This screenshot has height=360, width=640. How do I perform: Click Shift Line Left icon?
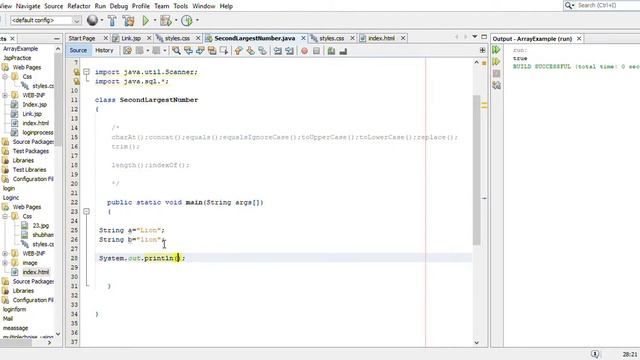coord(278,51)
